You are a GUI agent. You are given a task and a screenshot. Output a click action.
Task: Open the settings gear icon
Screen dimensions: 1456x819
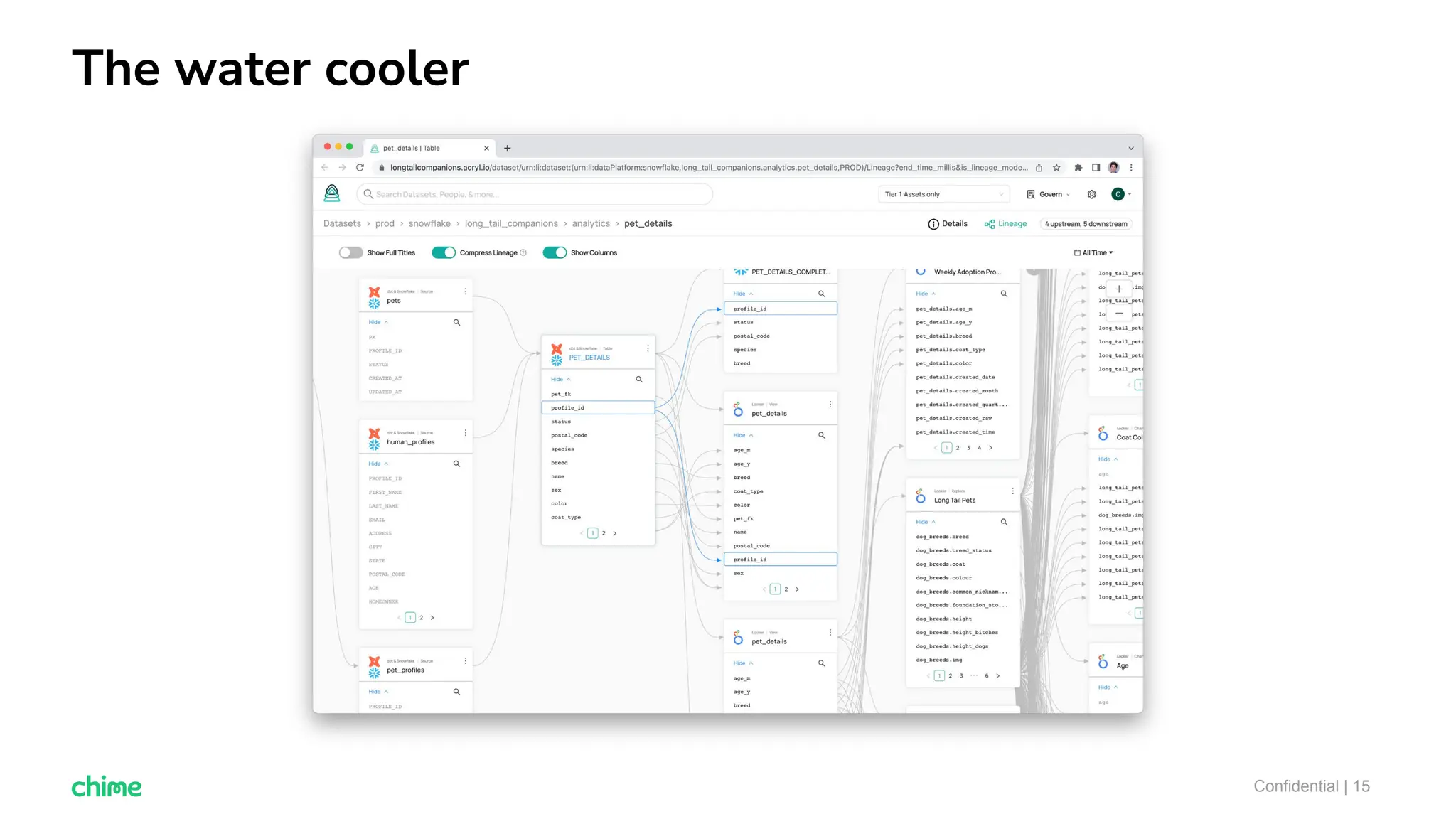tap(1091, 194)
